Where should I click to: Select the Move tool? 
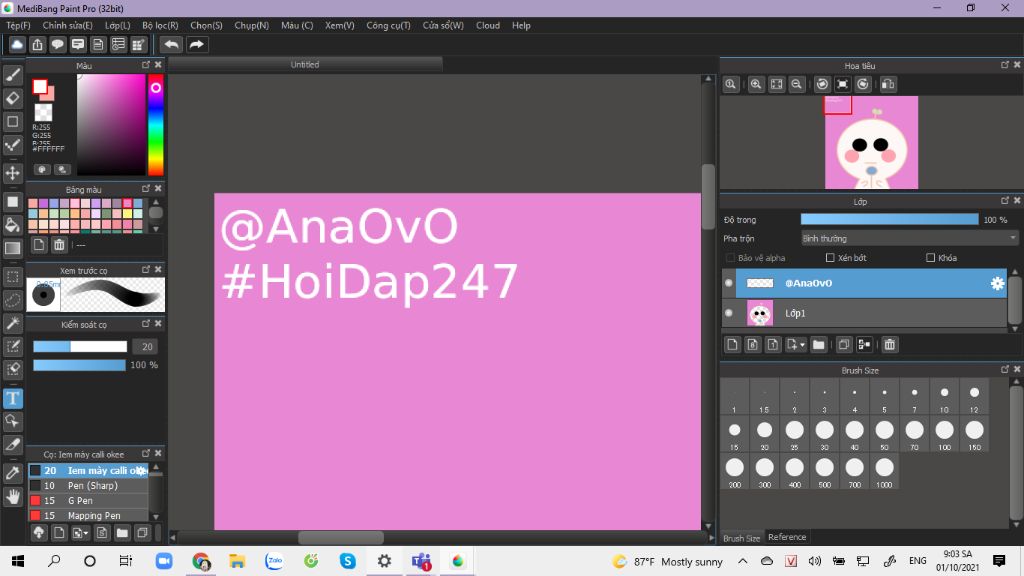(x=12, y=173)
